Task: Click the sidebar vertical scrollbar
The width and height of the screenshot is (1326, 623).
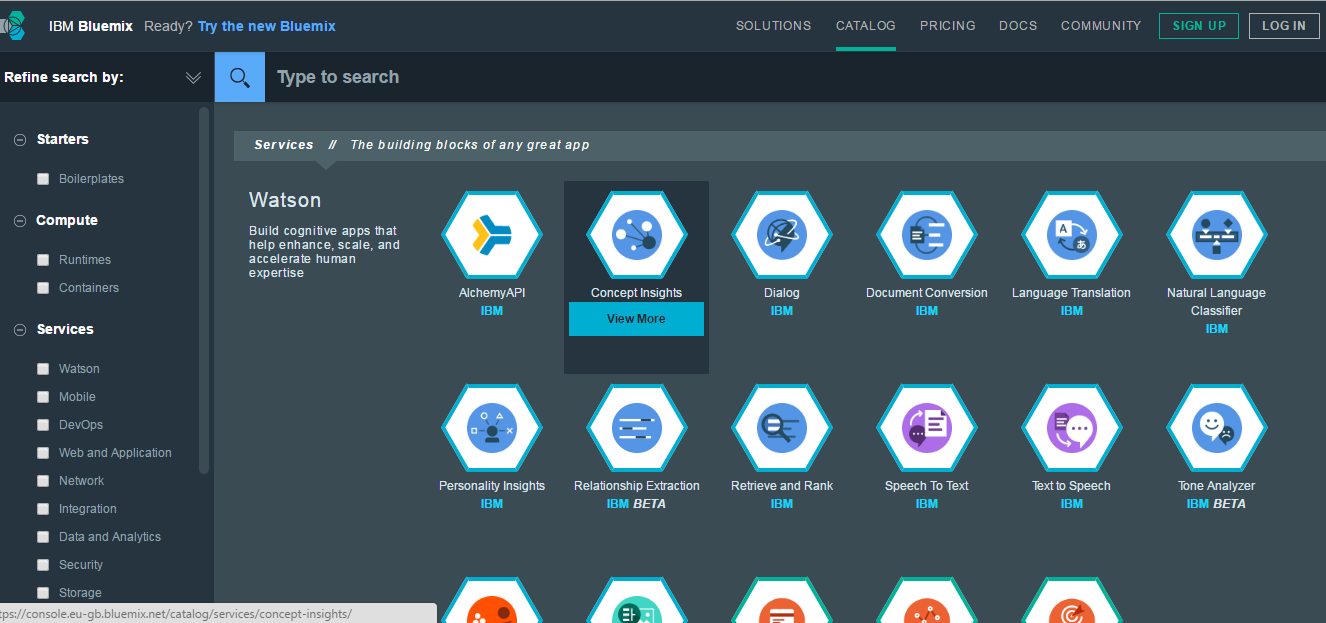Action: 204,290
